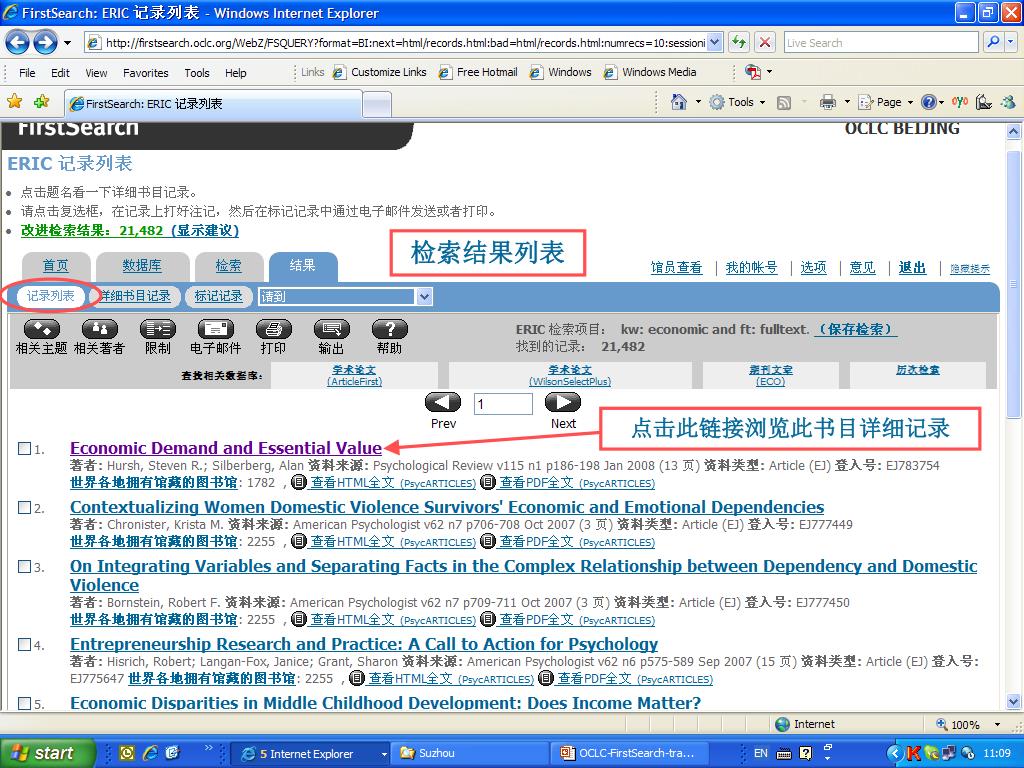Open the Favorites menu
This screenshot has height=768, width=1024.
(146, 72)
